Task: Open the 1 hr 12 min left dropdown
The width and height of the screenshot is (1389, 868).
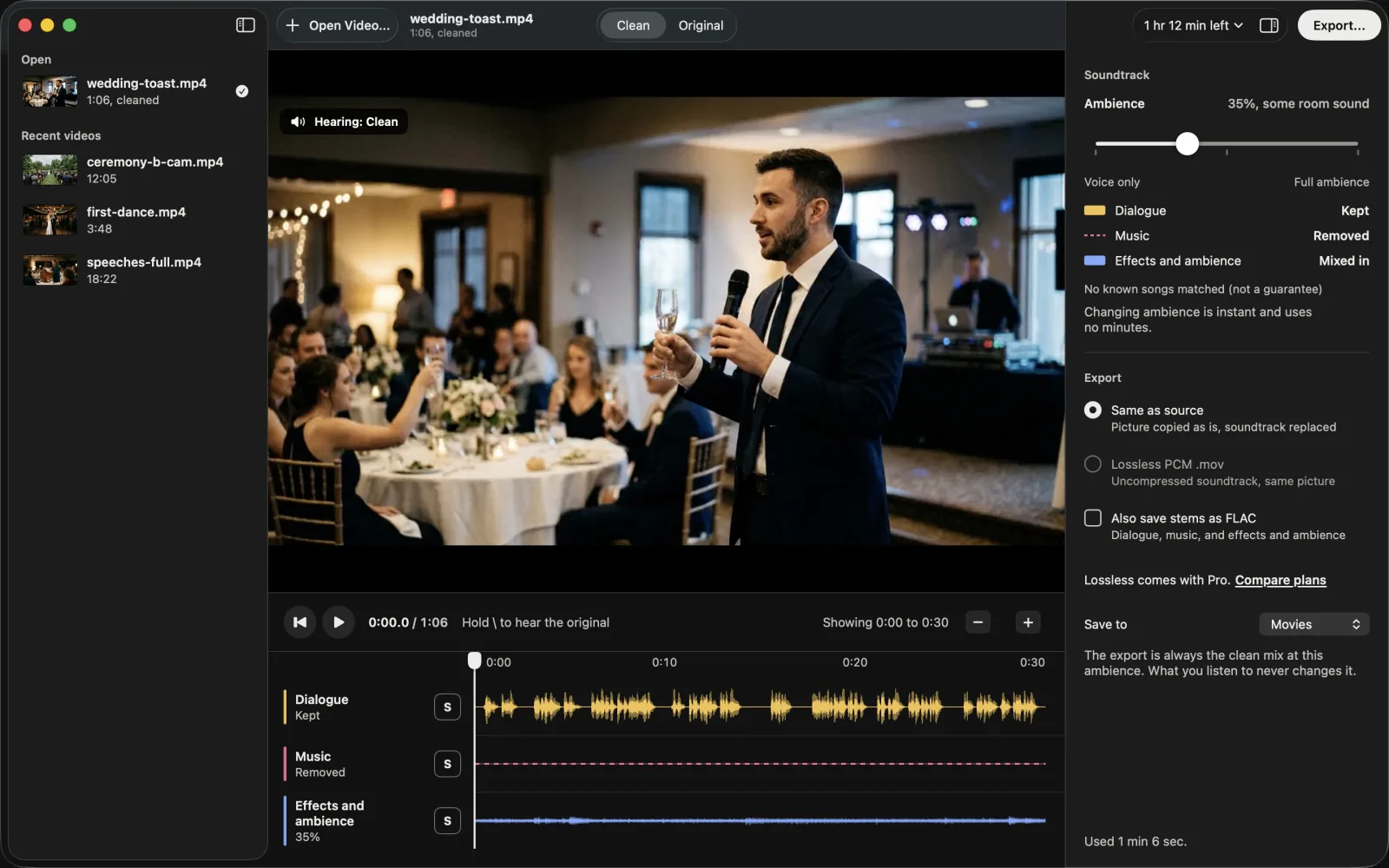Action: tap(1193, 25)
